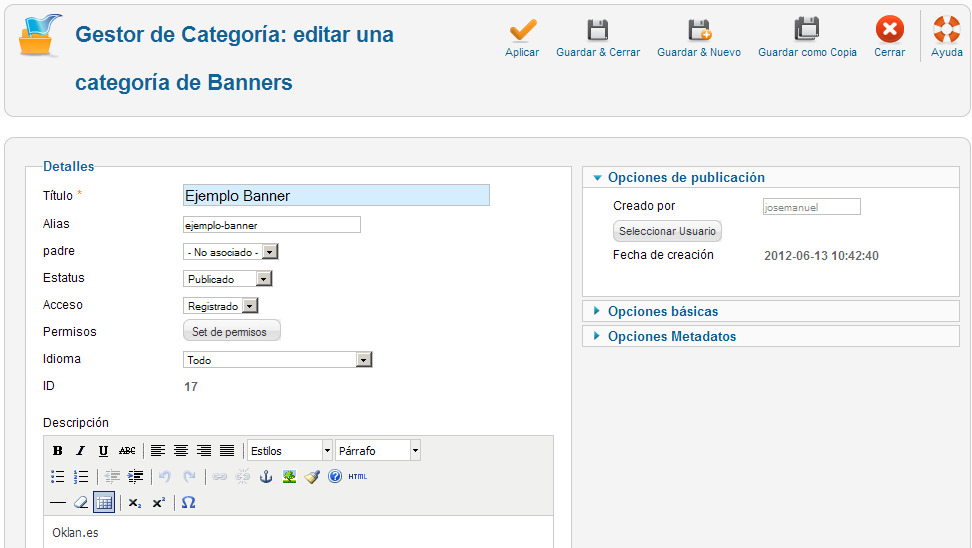Expand Opciones Metadatos panel
The image size is (972, 548).
(x=771, y=337)
